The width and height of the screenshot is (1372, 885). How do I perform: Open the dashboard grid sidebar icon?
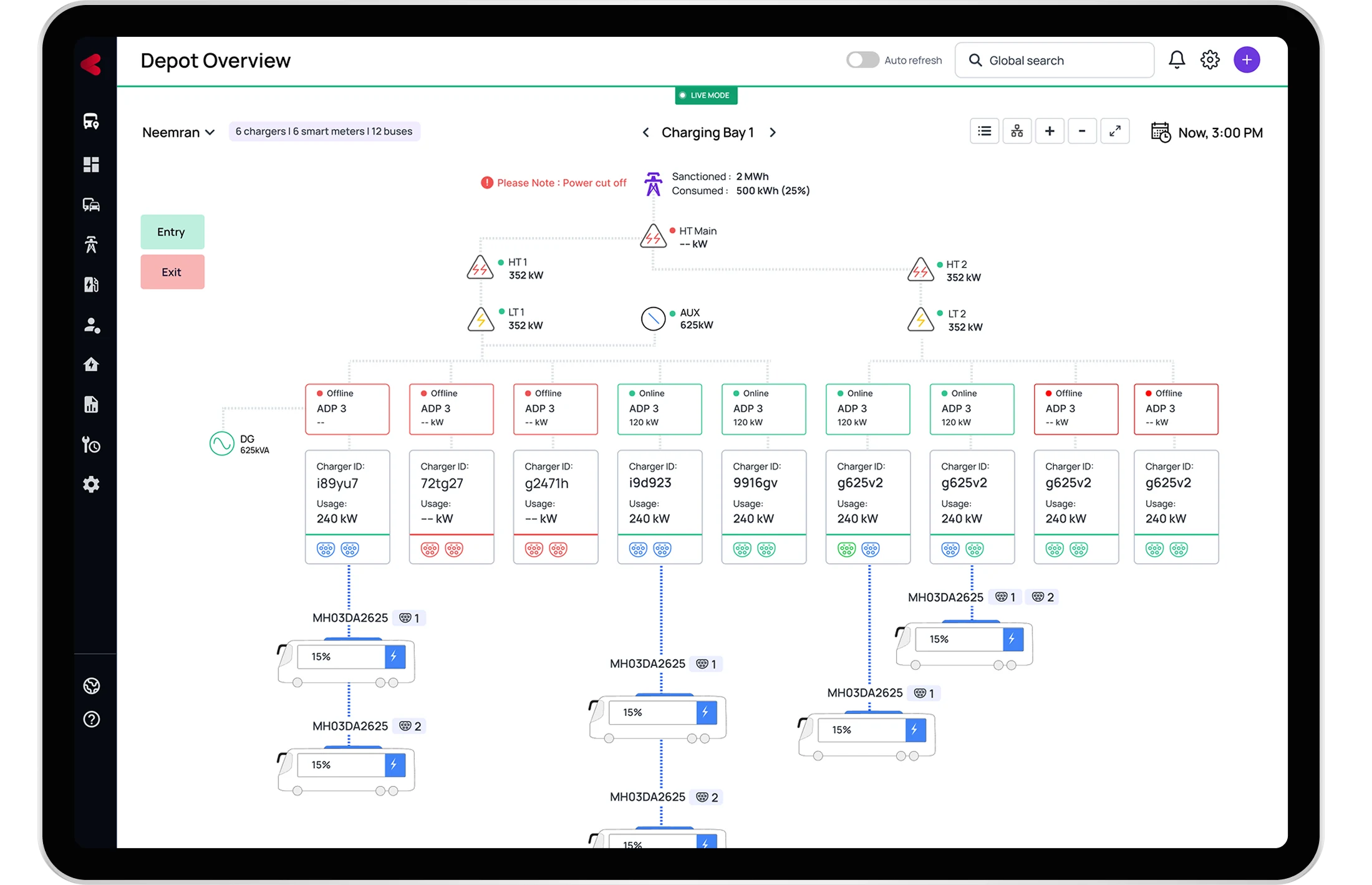[91, 164]
